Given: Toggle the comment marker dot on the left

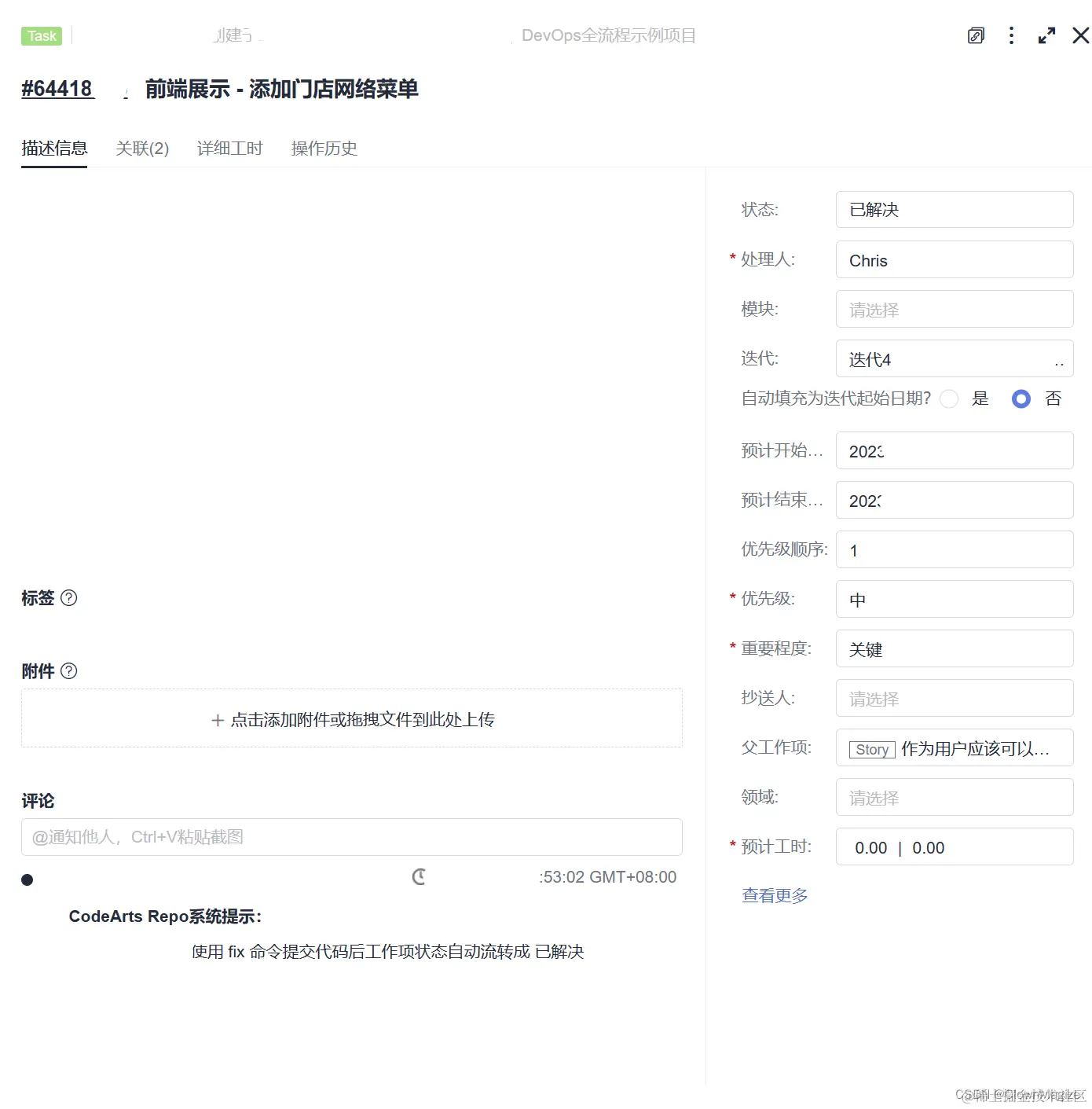Looking at the screenshot, I should (x=27, y=879).
